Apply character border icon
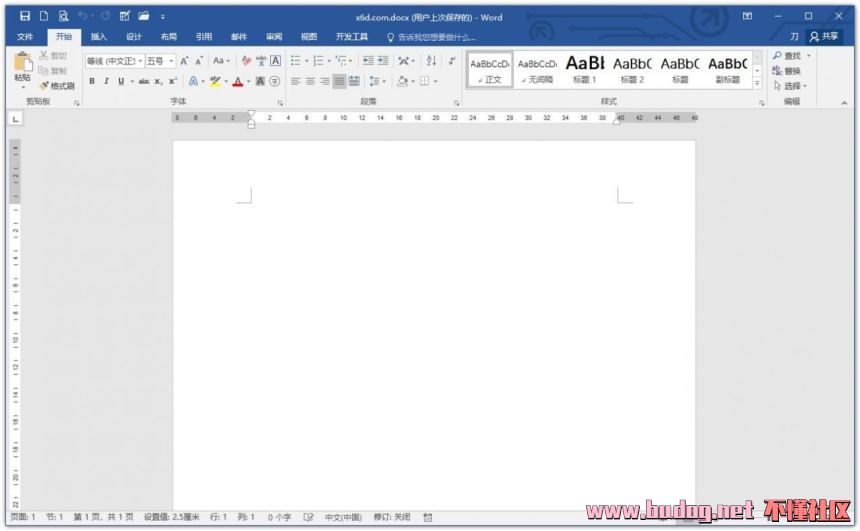860x531 pixels. 275,60
